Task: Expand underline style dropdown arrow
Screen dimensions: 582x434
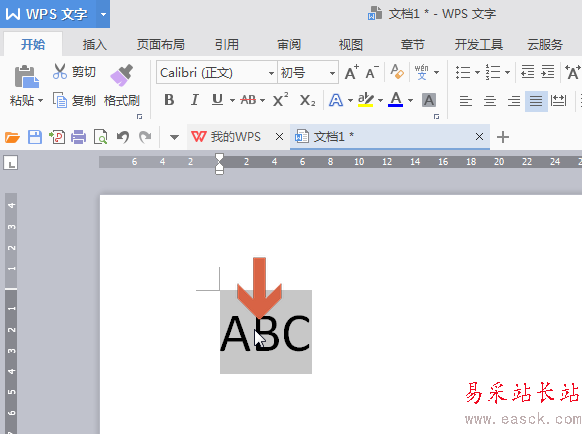Action: (x=232, y=101)
